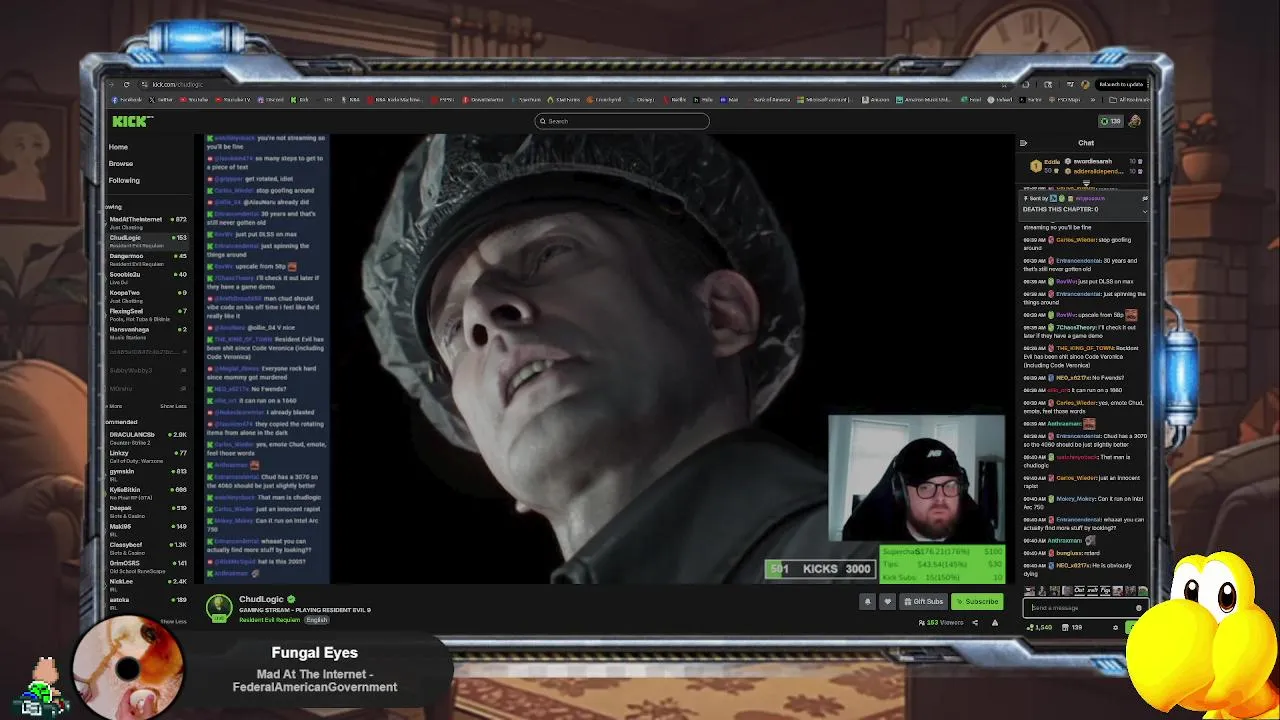This screenshot has width=1280, height=720.
Task: Click the Subscribe button
Action: pos(976,601)
